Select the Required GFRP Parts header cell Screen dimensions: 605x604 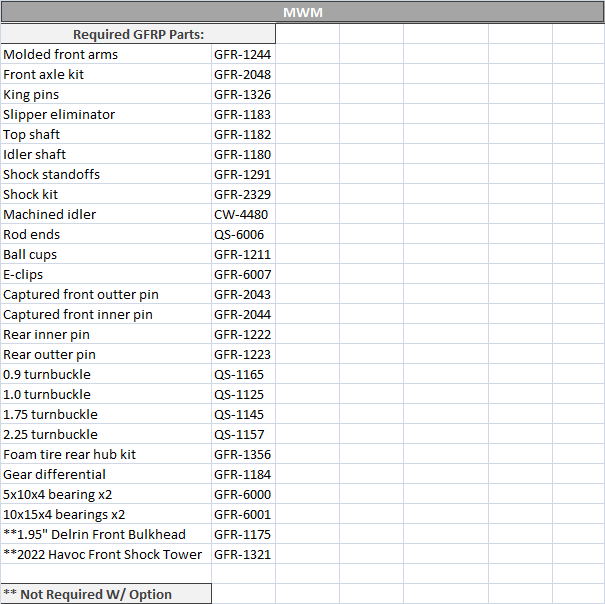[x=138, y=34]
